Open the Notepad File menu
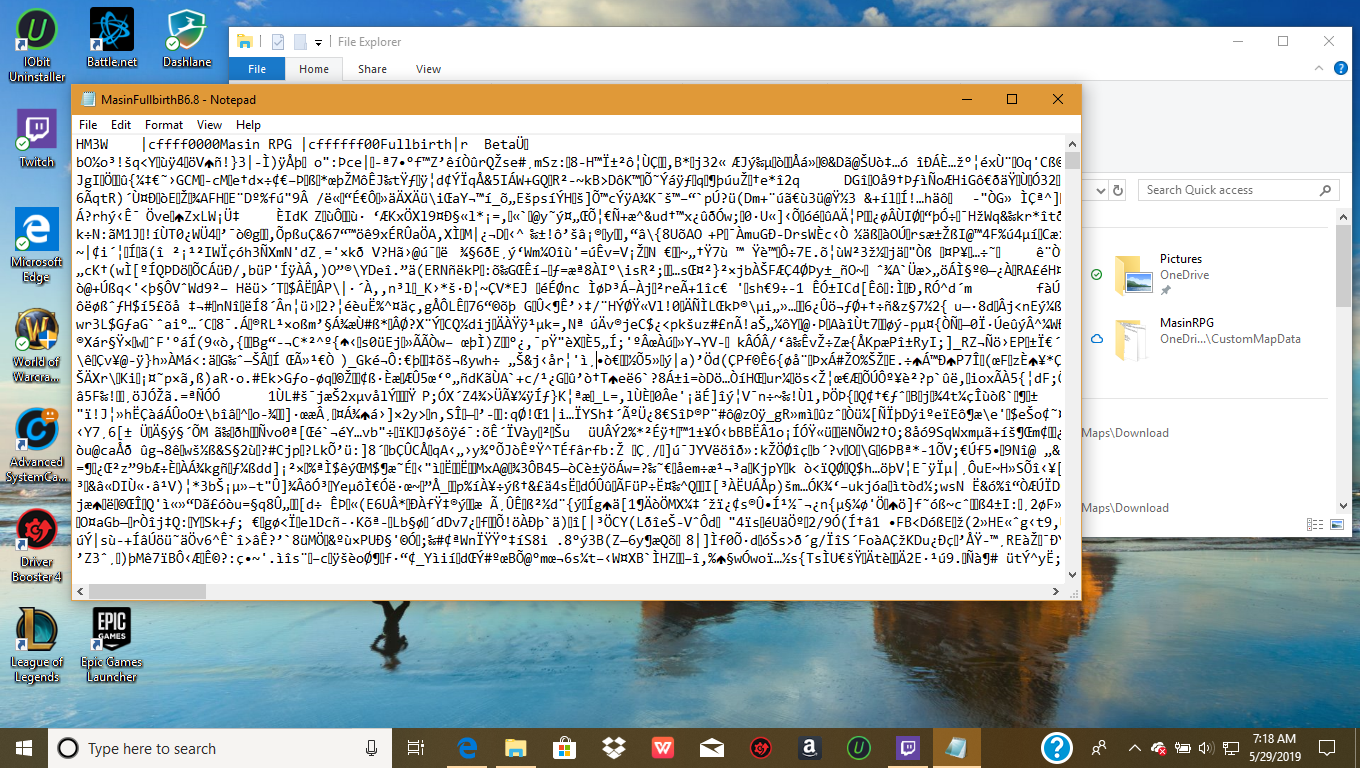 pos(88,125)
